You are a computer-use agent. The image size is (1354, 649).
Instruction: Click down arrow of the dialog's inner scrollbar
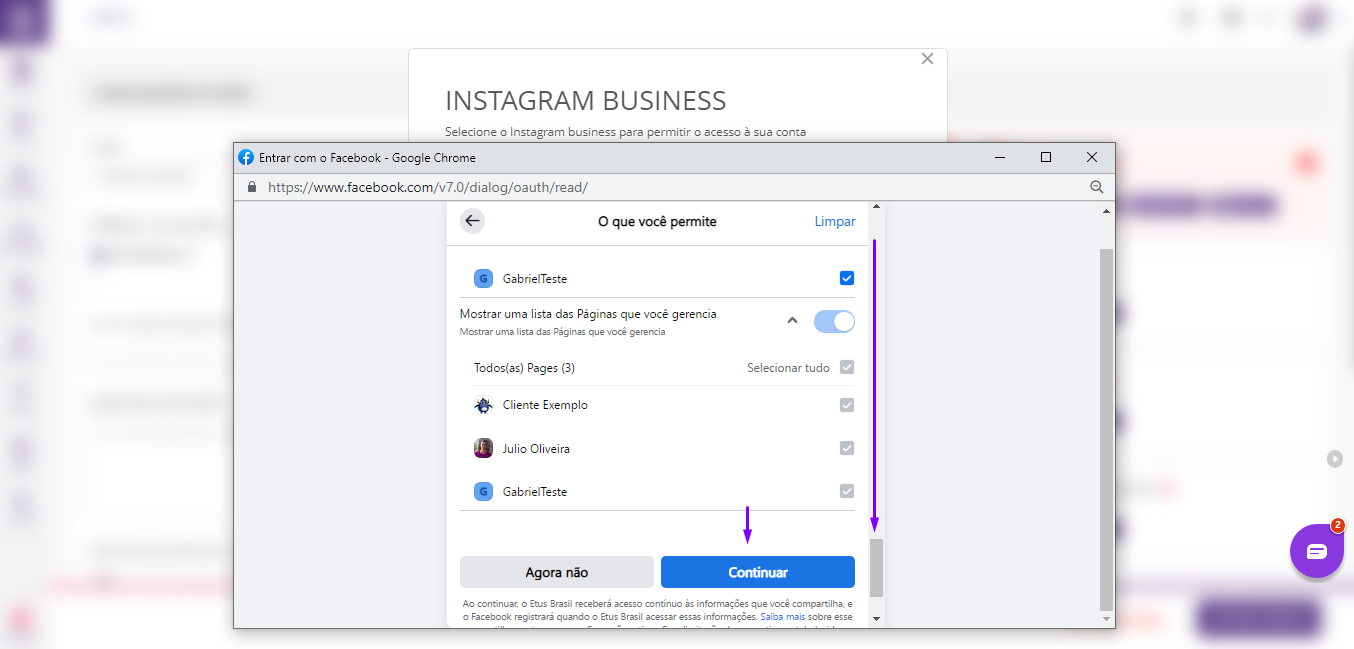pos(877,619)
